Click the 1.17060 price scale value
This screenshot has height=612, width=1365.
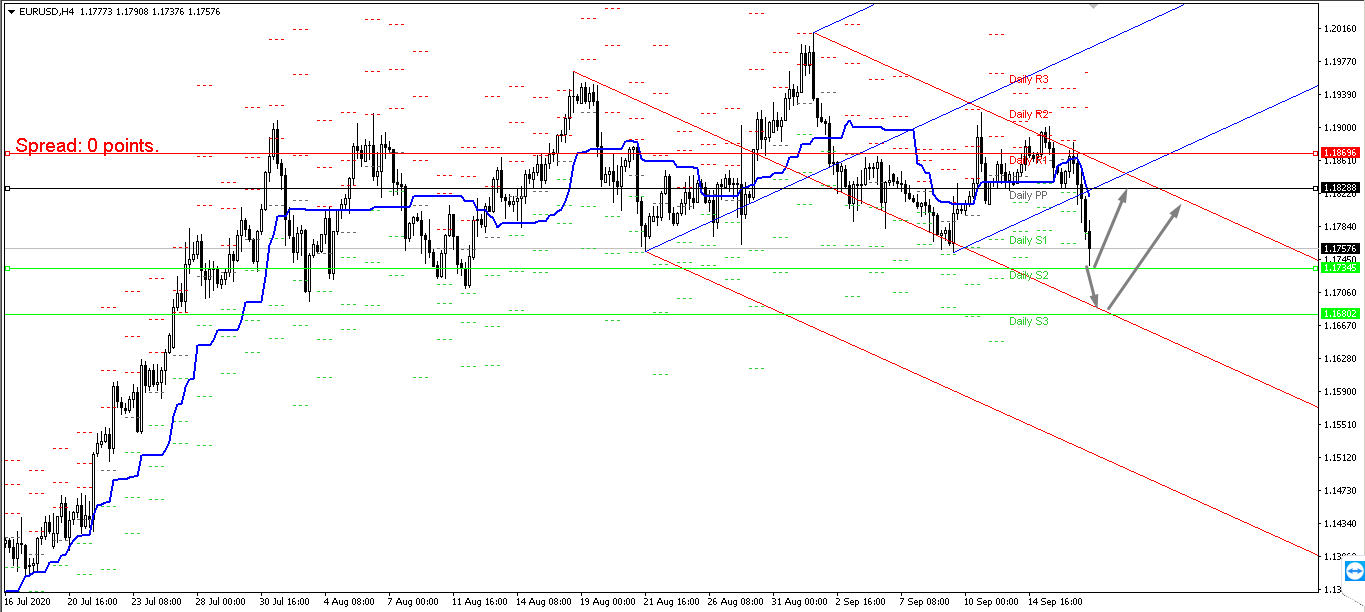1339,293
